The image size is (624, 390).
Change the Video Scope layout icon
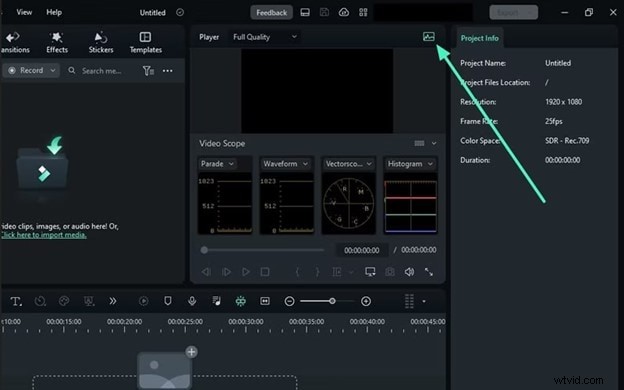(419, 143)
